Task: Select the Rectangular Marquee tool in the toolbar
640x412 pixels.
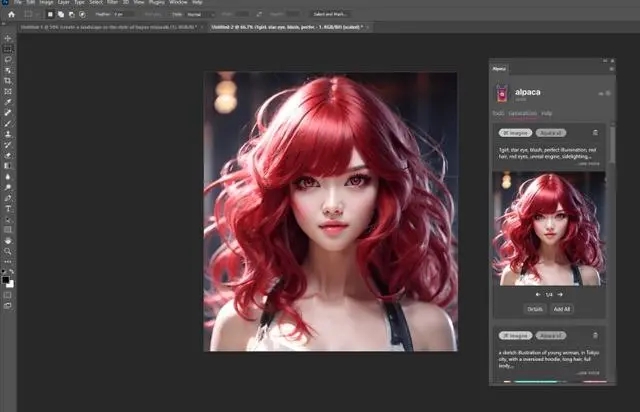Action: (x=8, y=49)
